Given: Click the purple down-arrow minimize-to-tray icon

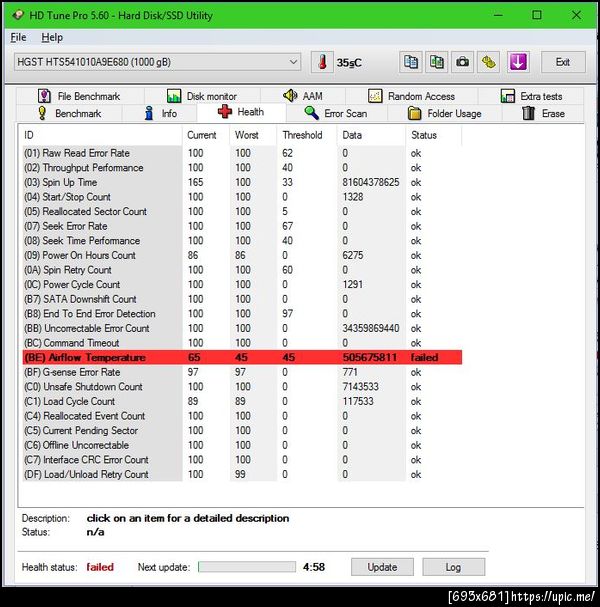Looking at the screenshot, I should [x=518, y=62].
